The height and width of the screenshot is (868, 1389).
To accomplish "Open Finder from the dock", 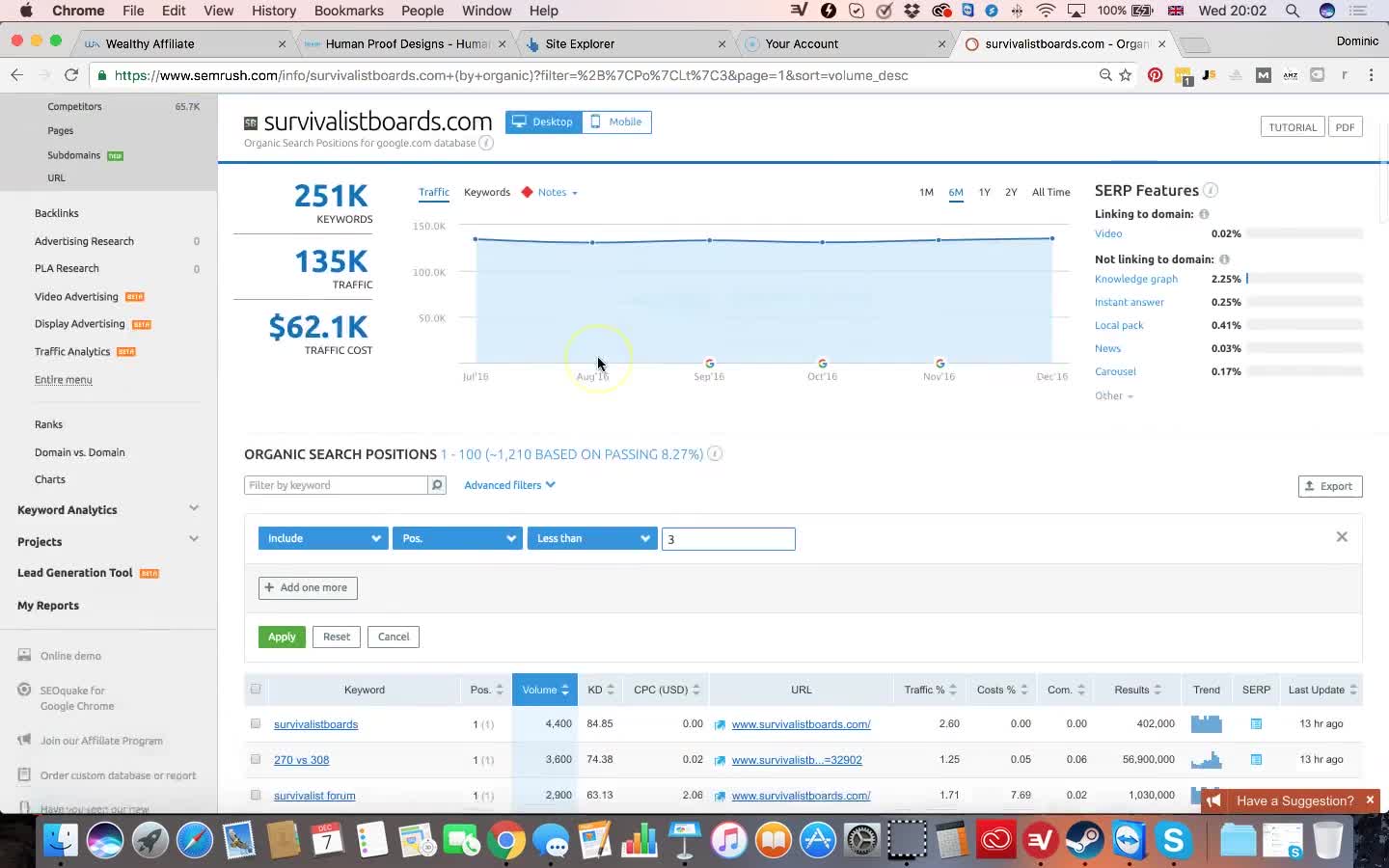I will pos(60,840).
